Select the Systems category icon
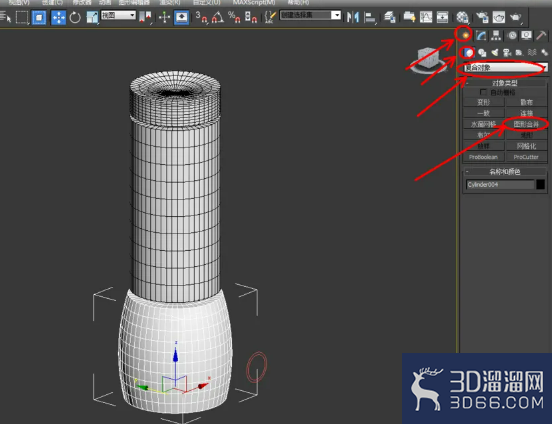This screenshot has width=552, height=424. 544,52
